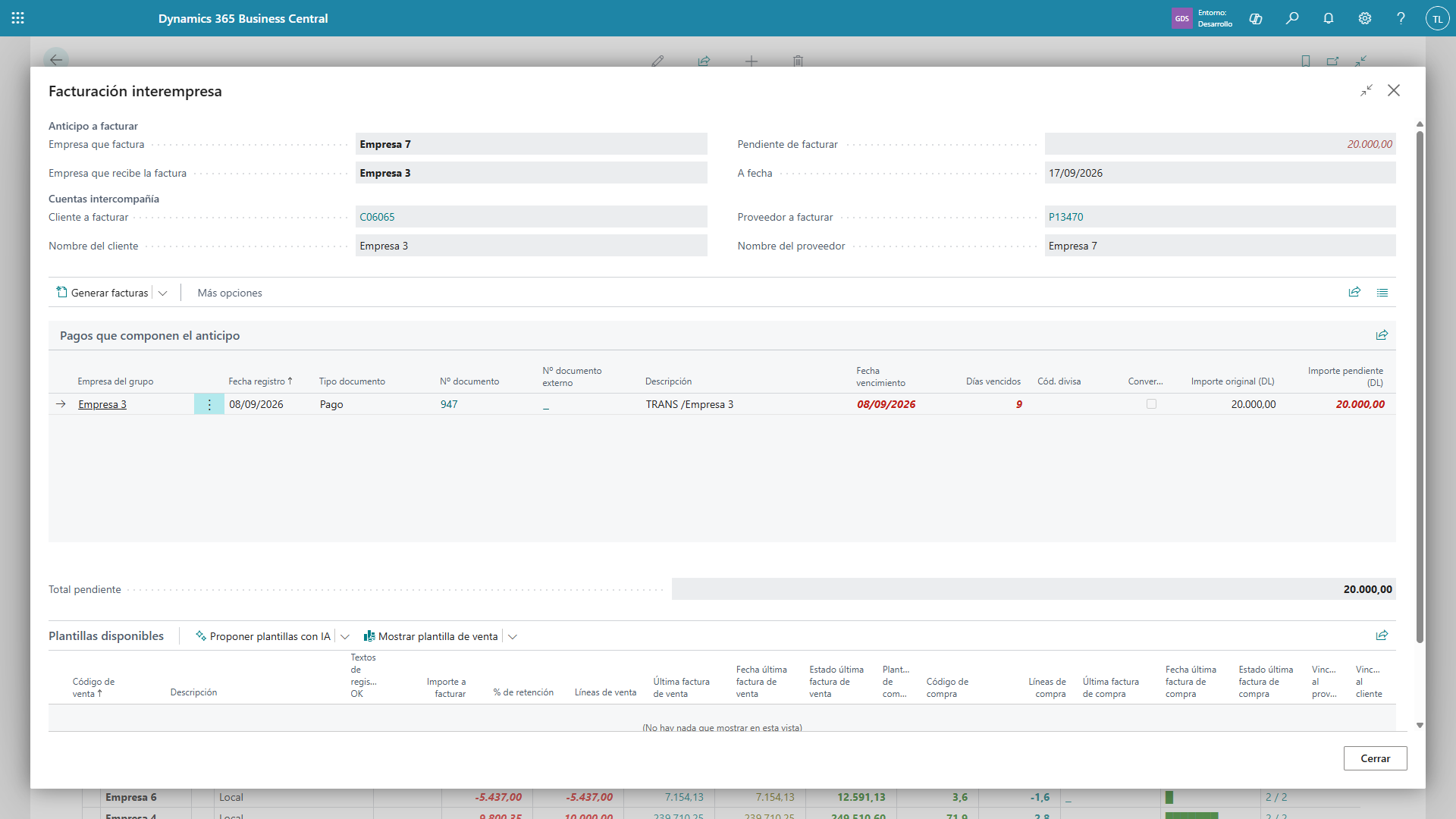
Task: Click Mostrar plantilla de venta
Action: [431, 636]
